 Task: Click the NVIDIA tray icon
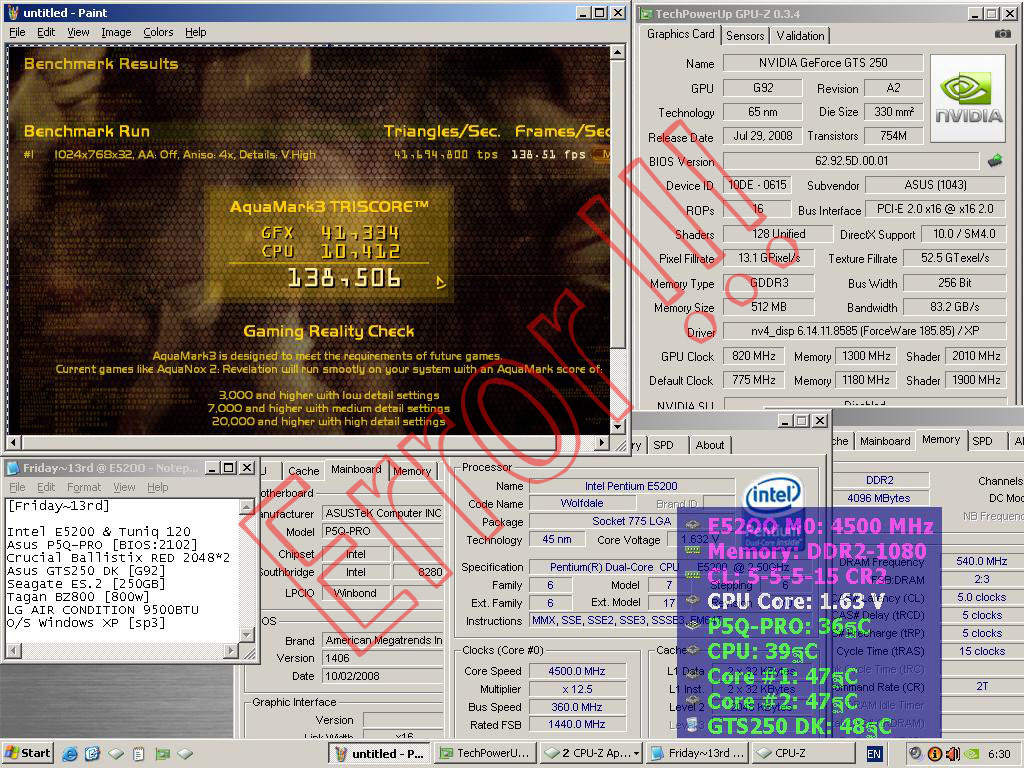pyautogui.click(x=972, y=754)
